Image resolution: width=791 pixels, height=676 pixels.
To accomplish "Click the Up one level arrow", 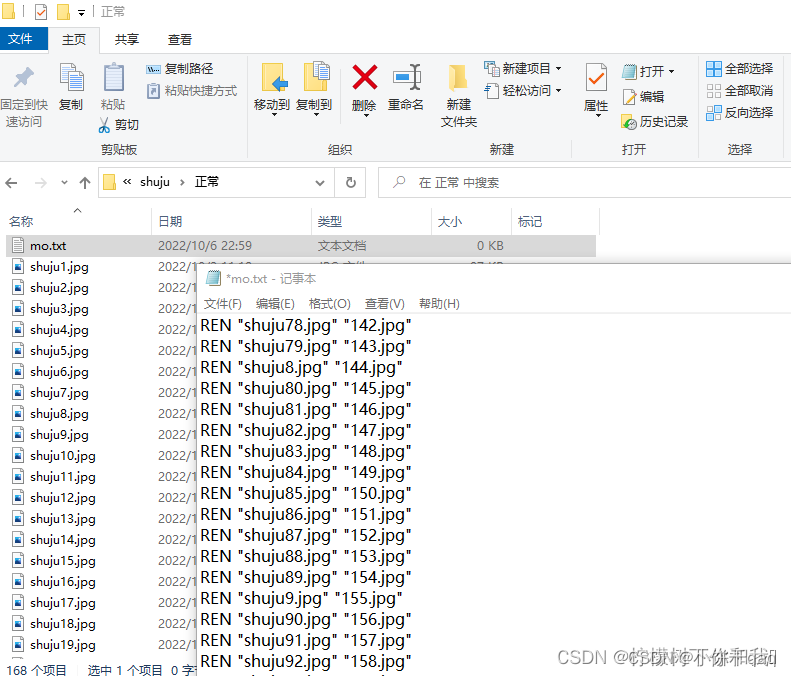I will (x=85, y=183).
